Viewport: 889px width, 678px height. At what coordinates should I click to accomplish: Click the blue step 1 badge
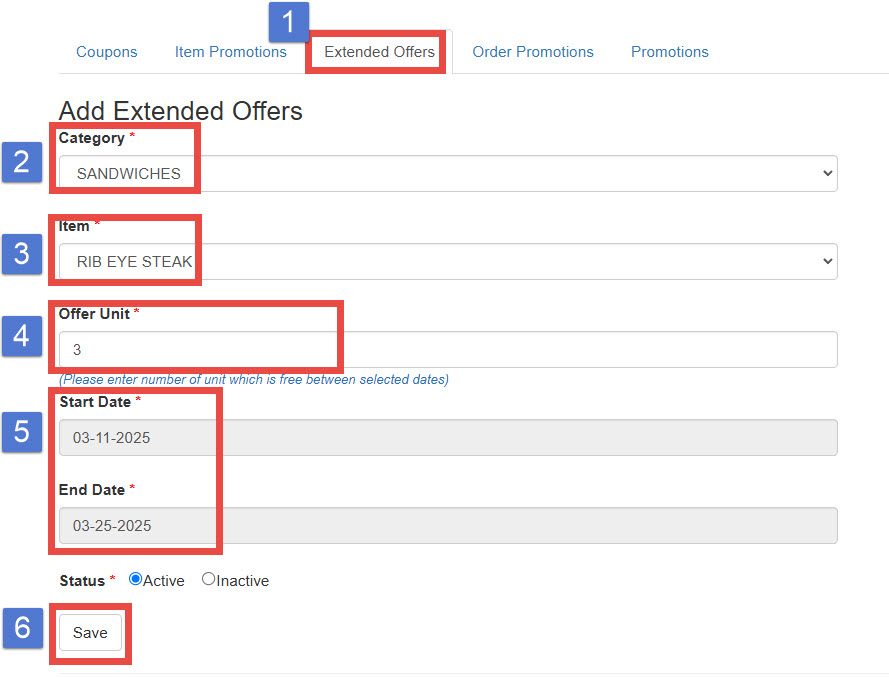point(289,22)
